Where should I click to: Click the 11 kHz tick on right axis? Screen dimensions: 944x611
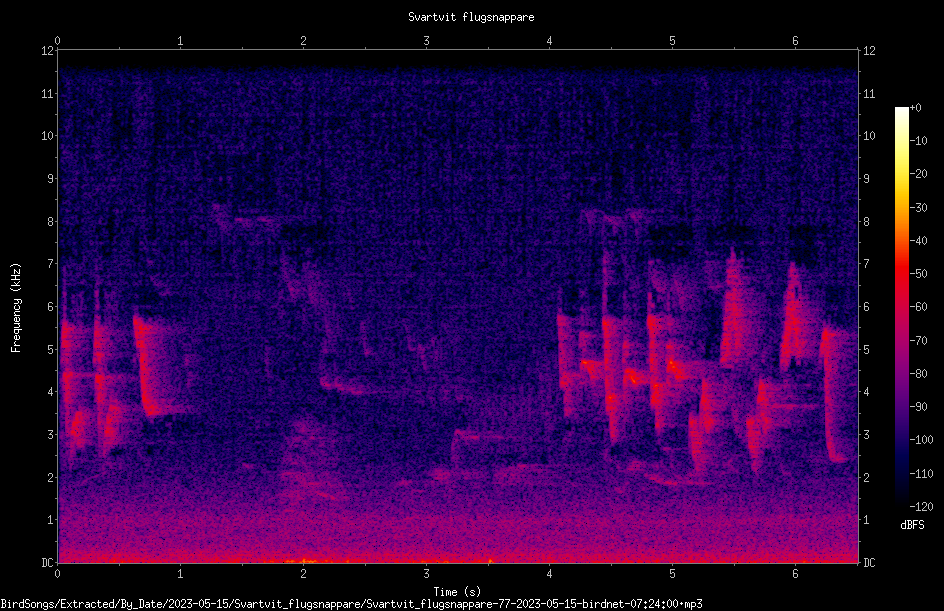(x=869, y=93)
